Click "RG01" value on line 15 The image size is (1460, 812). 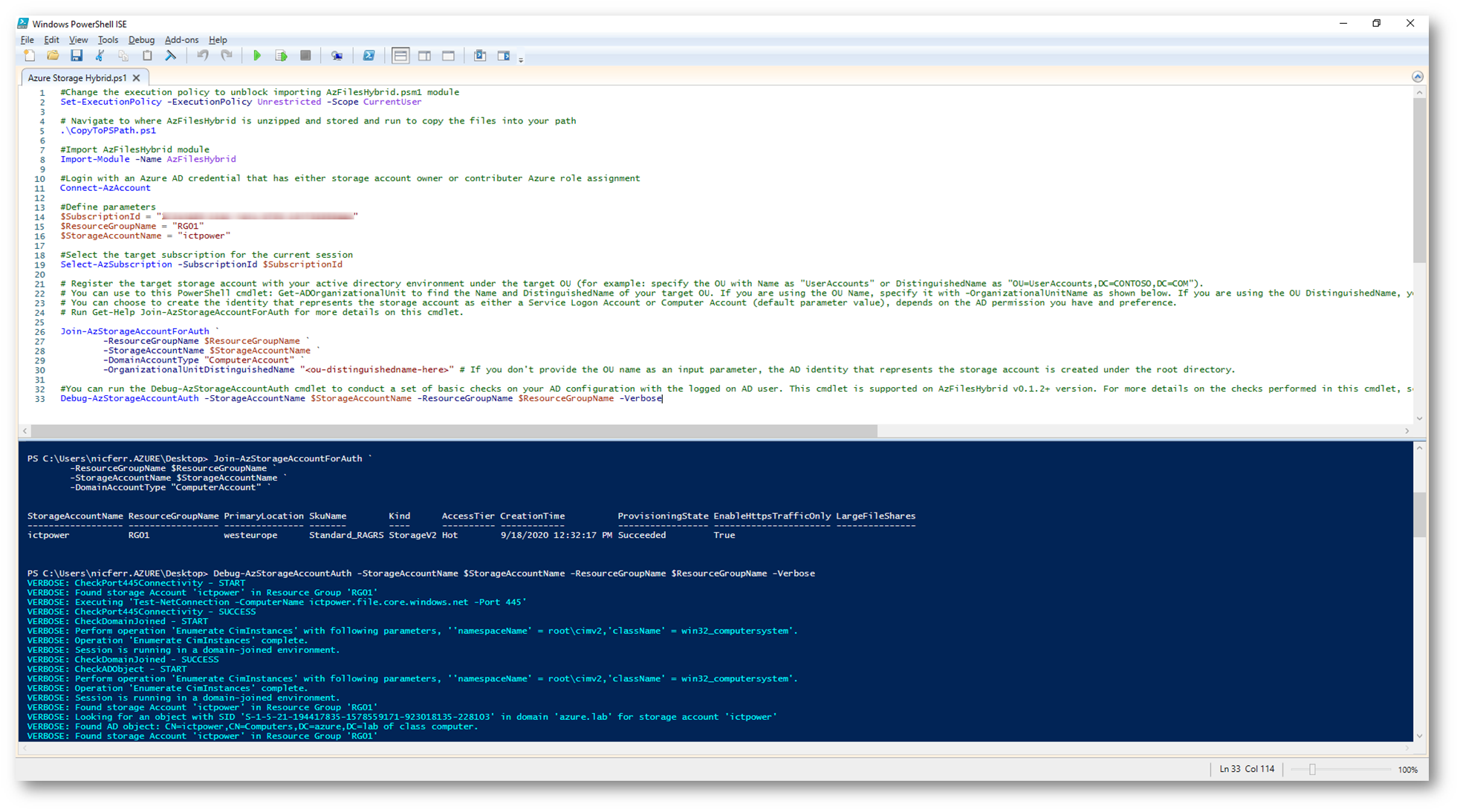click(x=188, y=226)
